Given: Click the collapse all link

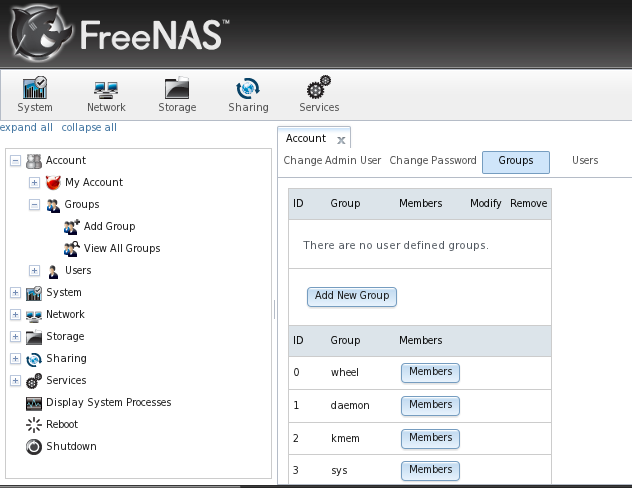Looking at the screenshot, I should [89, 127].
